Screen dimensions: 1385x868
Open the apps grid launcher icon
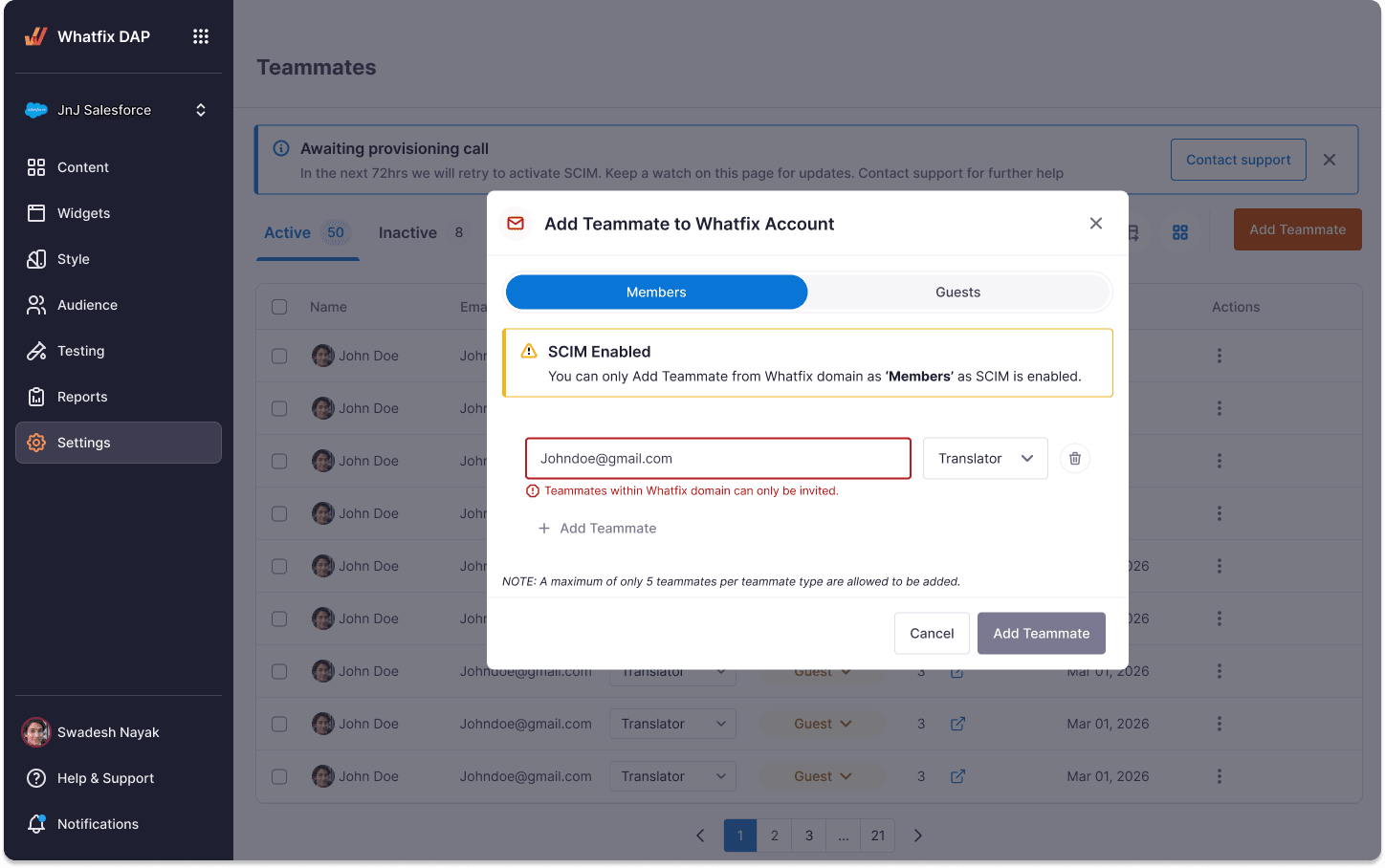(x=201, y=36)
